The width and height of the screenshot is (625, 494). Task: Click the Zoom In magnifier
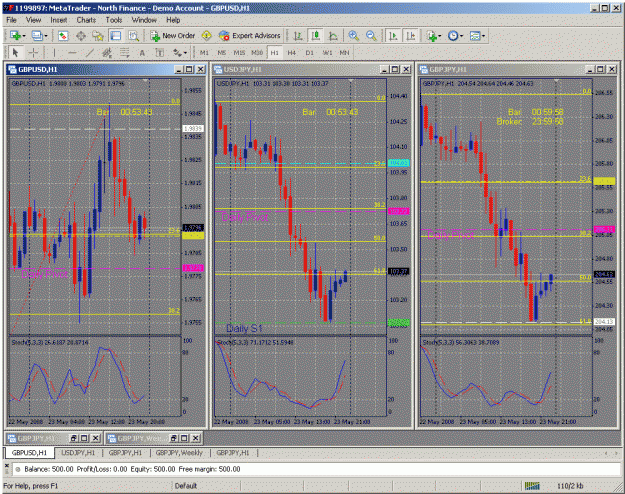tap(353, 36)
